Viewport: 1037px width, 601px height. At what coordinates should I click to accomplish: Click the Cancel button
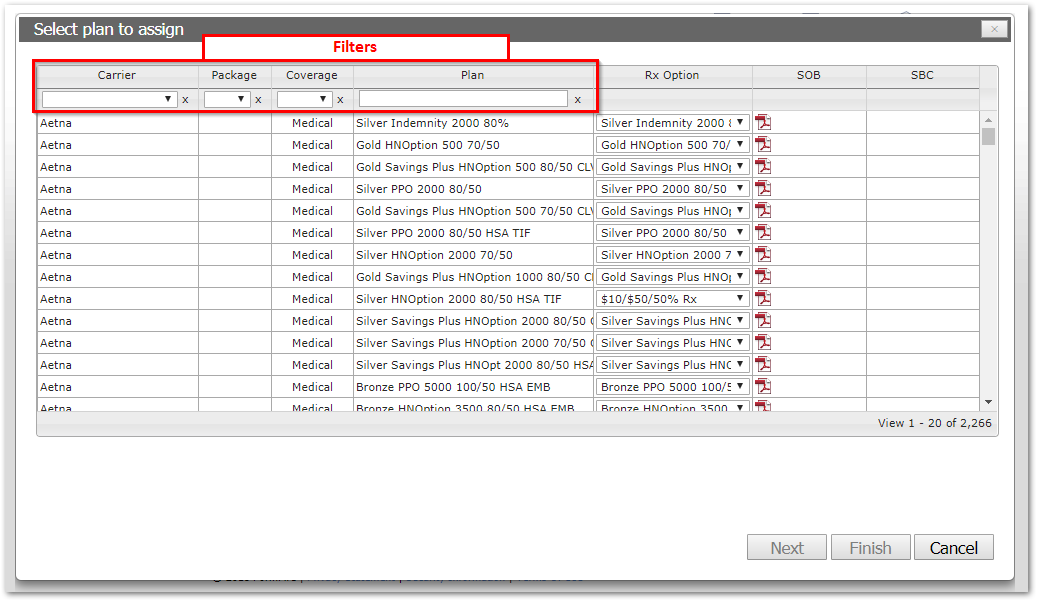point(953,548)
